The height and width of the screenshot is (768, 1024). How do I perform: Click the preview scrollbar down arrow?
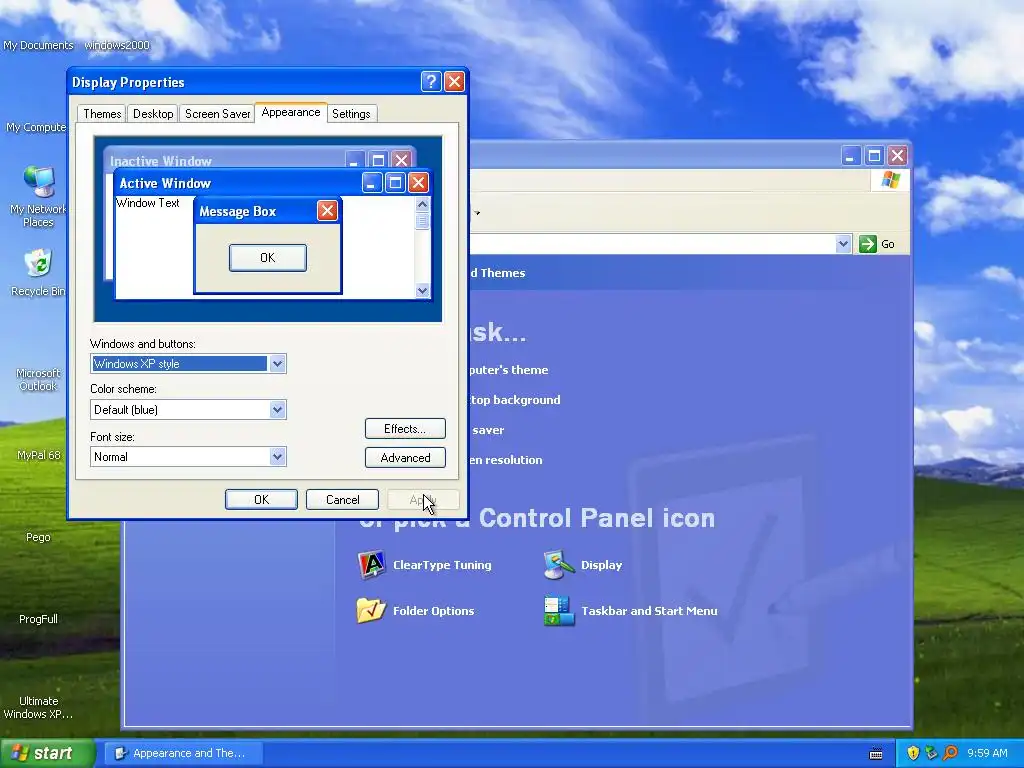point(423,291)
